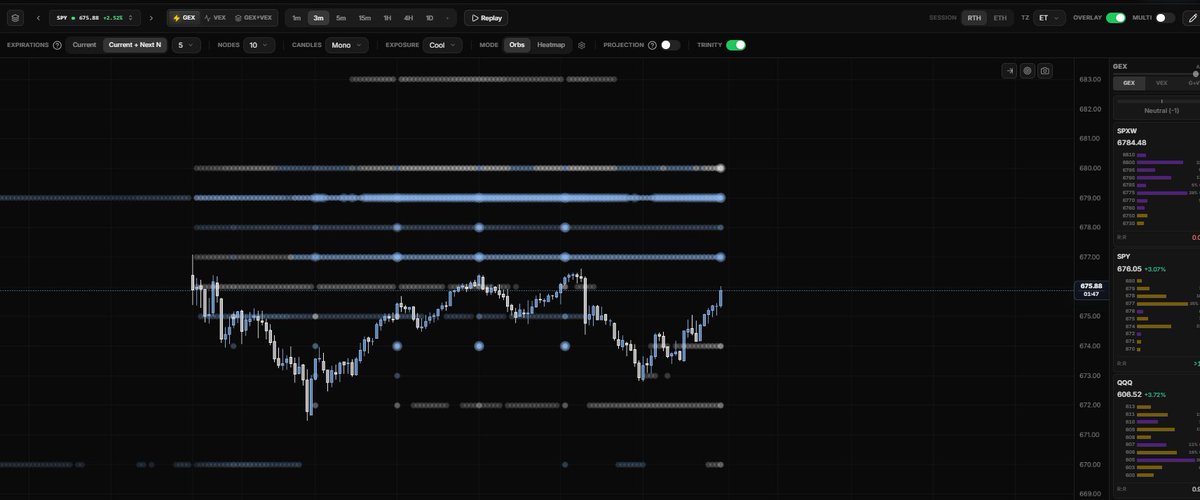The image size is (1200, 500).
Task: Select ETH session
Action: click(1000, 18)
